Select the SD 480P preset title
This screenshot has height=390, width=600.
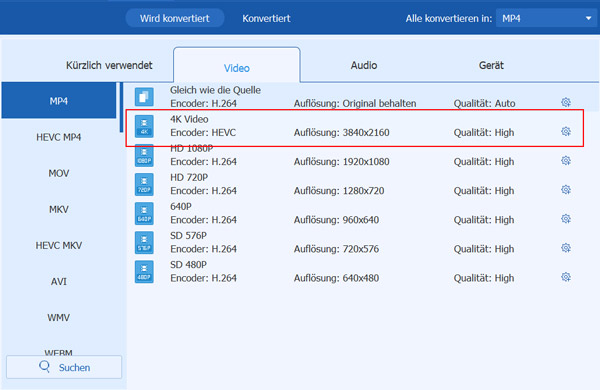point(188,264)
